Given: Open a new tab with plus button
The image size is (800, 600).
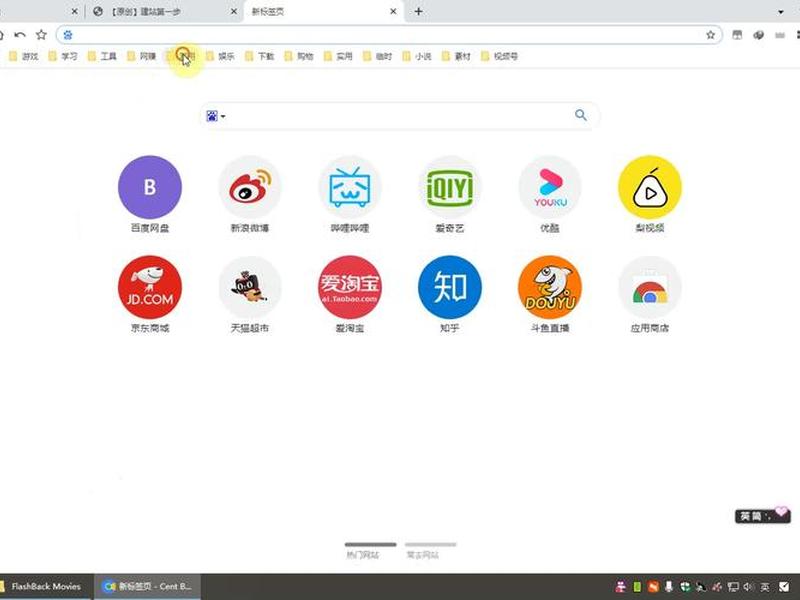Looking at the screenshot, I should (x=418, y=11).
